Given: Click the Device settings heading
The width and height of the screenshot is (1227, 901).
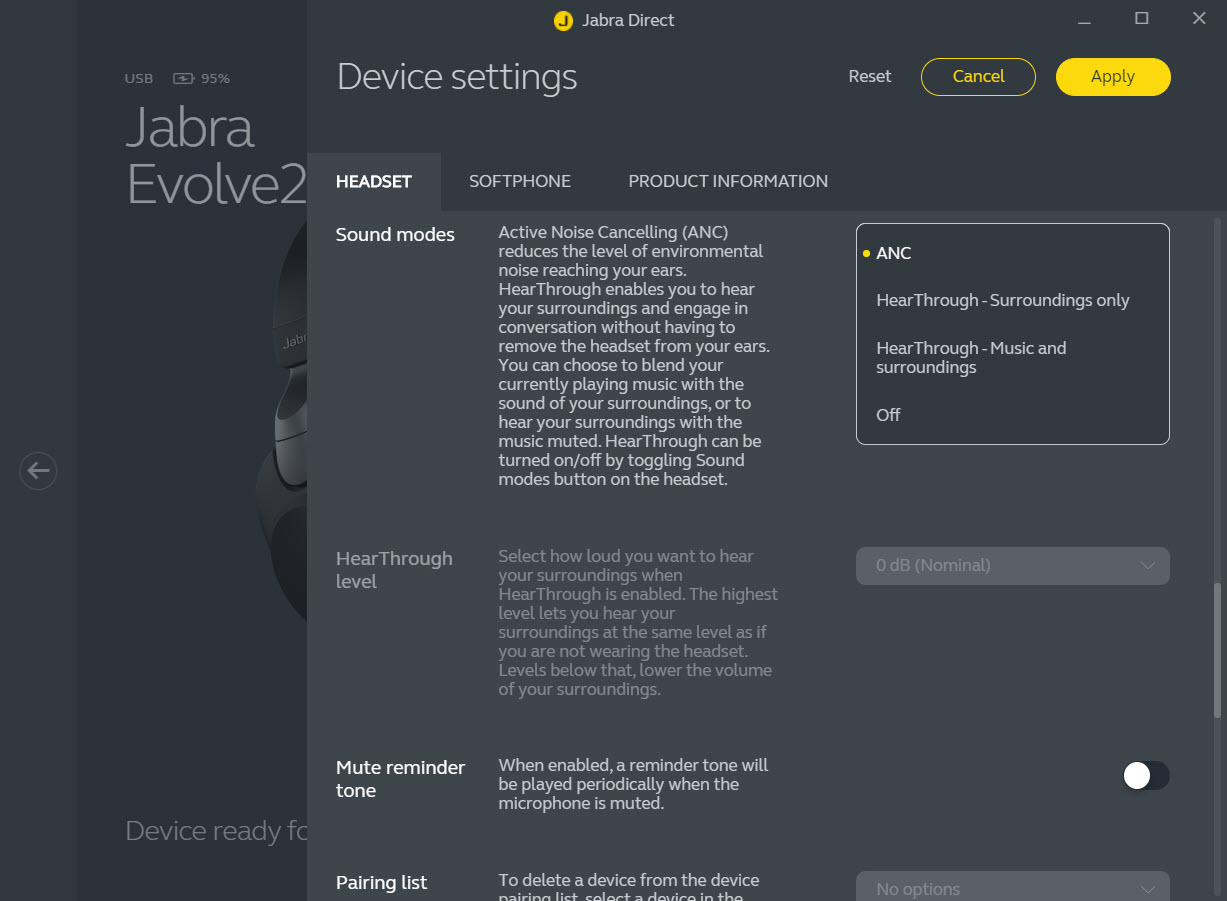Looking at the screenshot, I should [457, 77].
